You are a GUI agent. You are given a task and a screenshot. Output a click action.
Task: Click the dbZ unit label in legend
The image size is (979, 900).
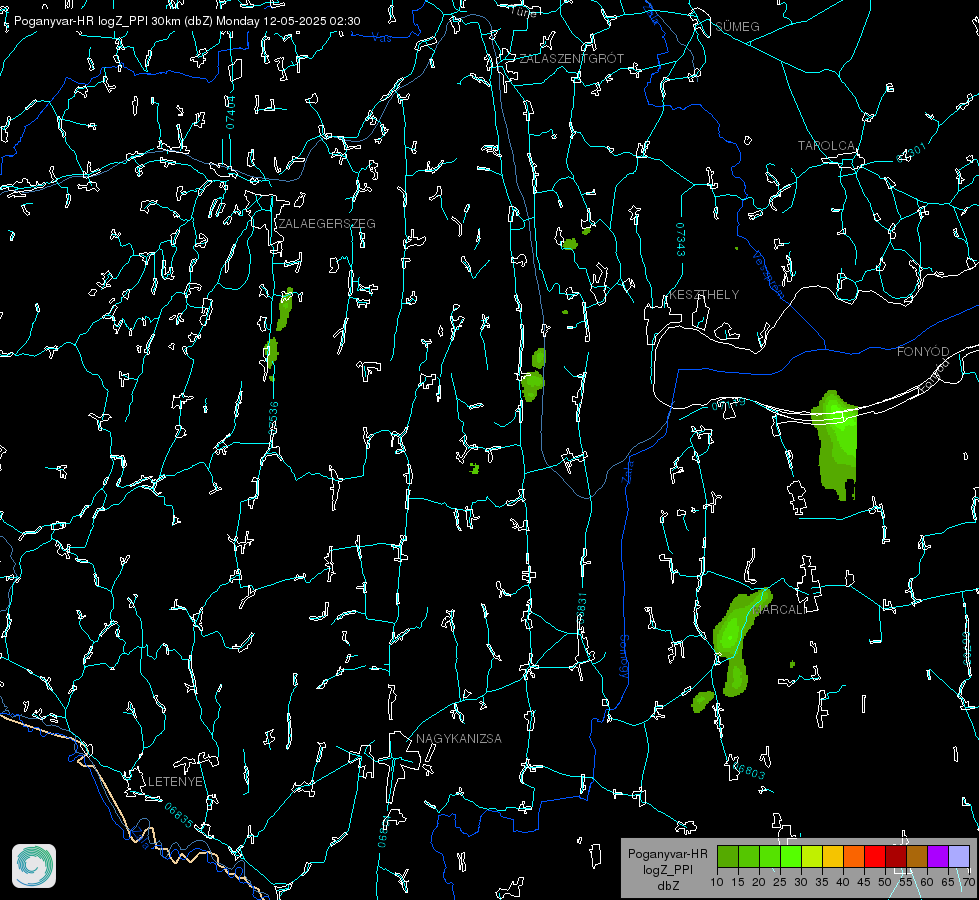tap(667, 886)
